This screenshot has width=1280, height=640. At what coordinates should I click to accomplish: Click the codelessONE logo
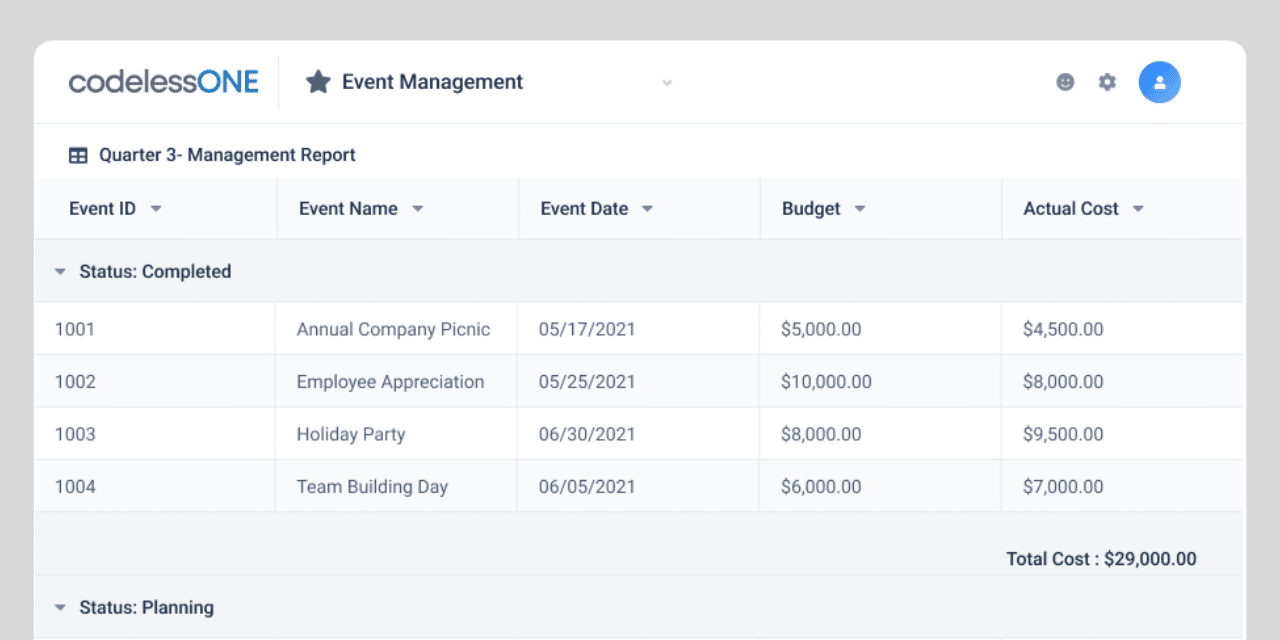pos(163,82)
